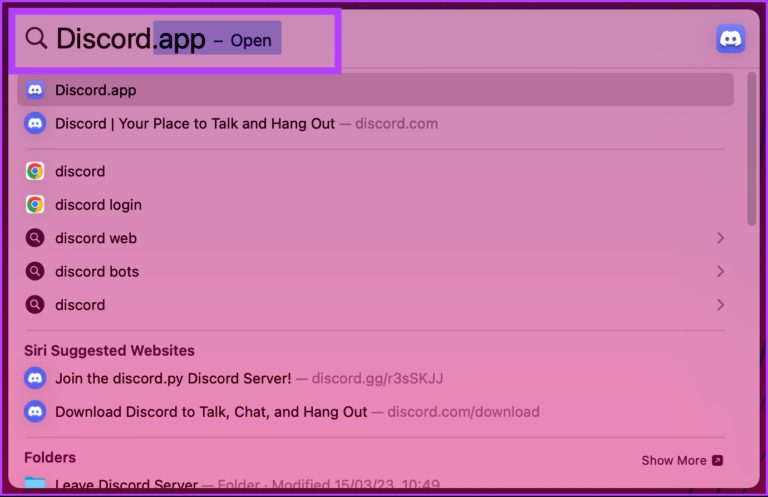Select the 'discord web' search suggestion
The height and width of the screenshot is (497, 768).
[375, 238]
